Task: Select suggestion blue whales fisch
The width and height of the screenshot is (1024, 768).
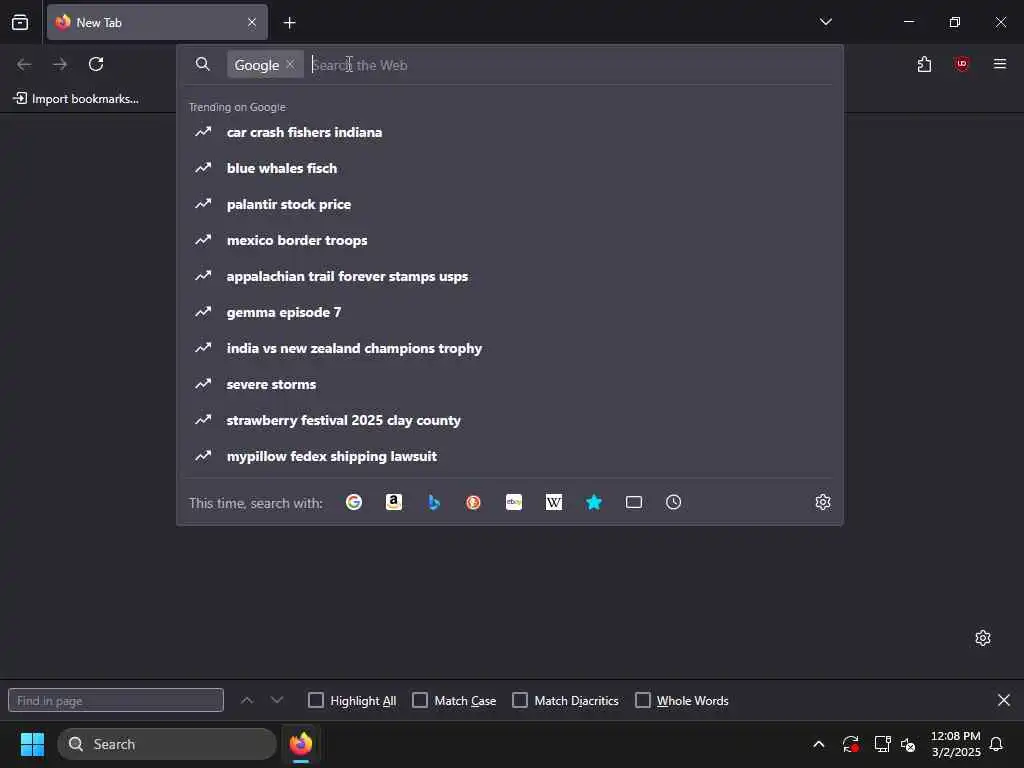Action: click(509, 168)
